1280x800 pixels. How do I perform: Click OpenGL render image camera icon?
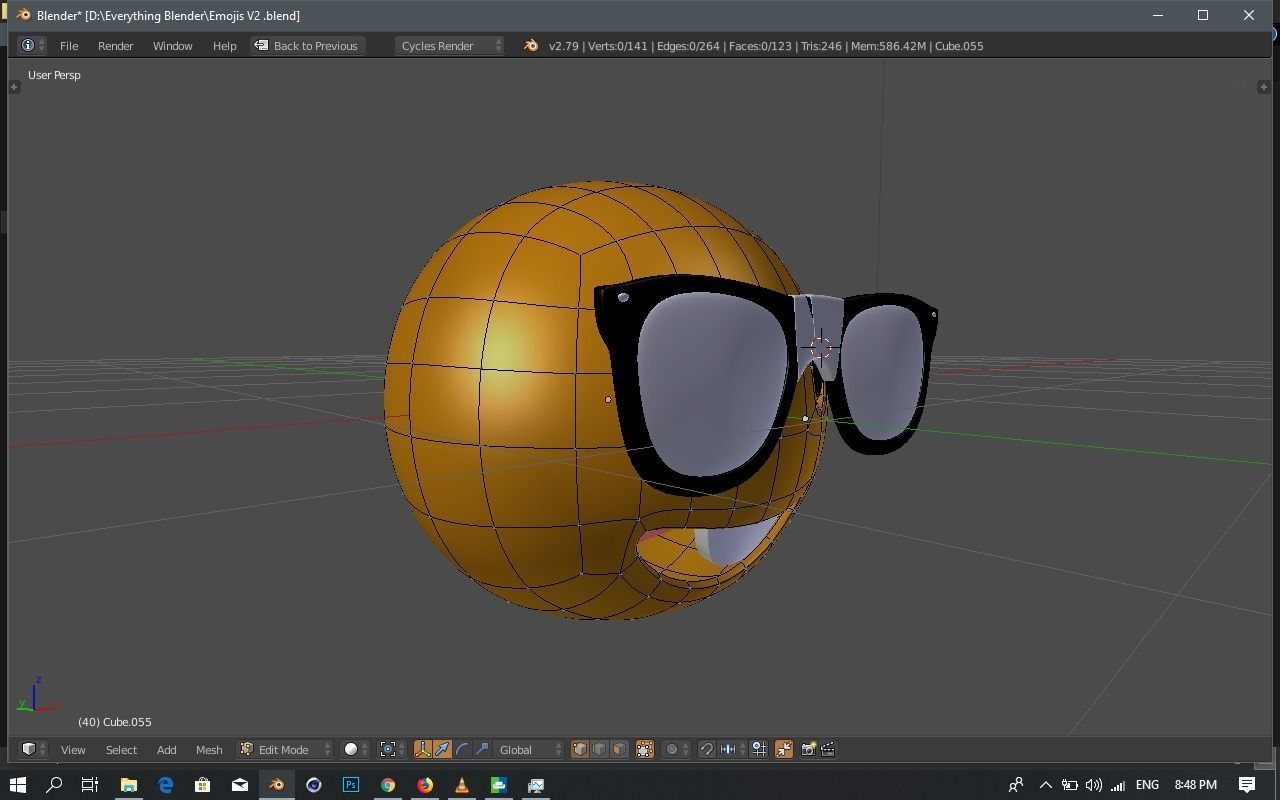click(808, 749)
